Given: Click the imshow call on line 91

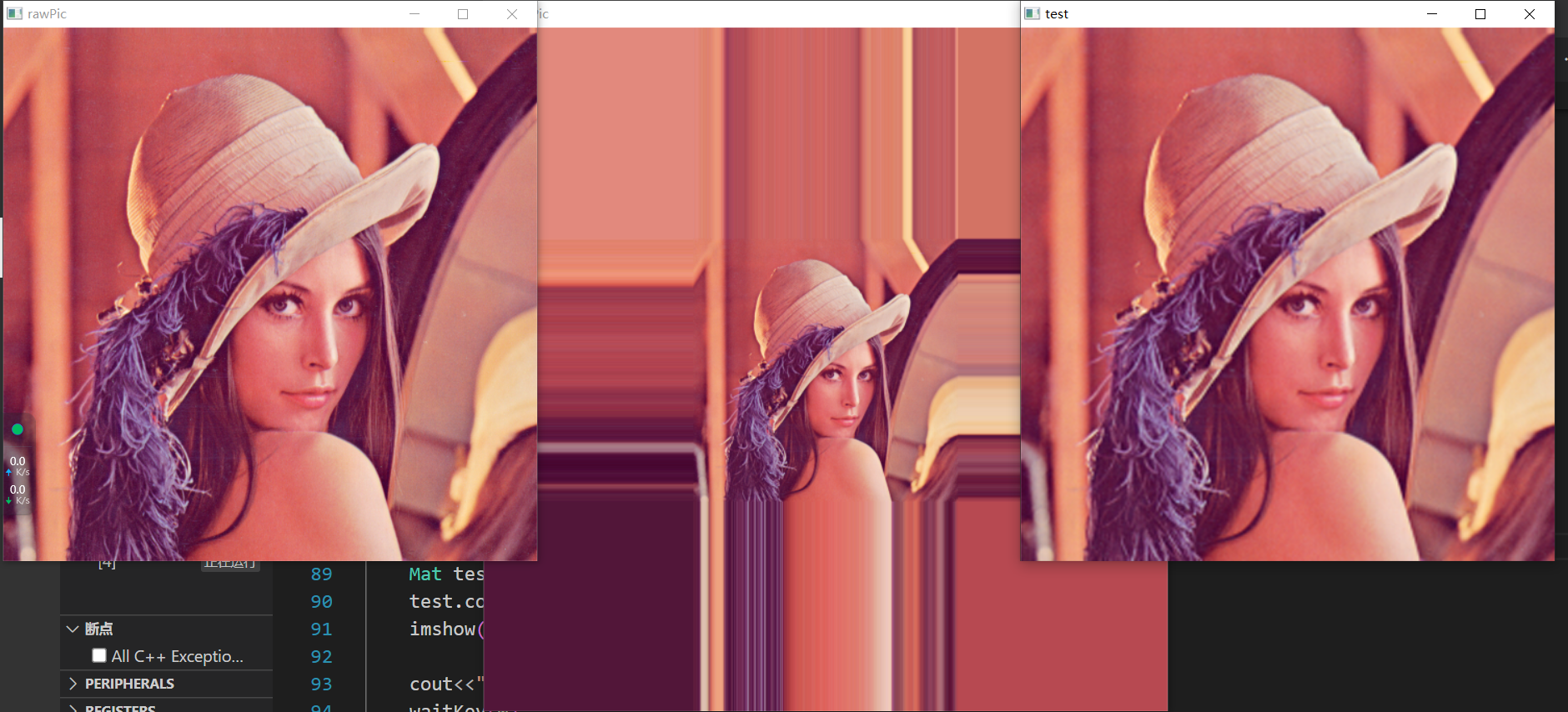Looking at the screenshot, I should point(446,629).
